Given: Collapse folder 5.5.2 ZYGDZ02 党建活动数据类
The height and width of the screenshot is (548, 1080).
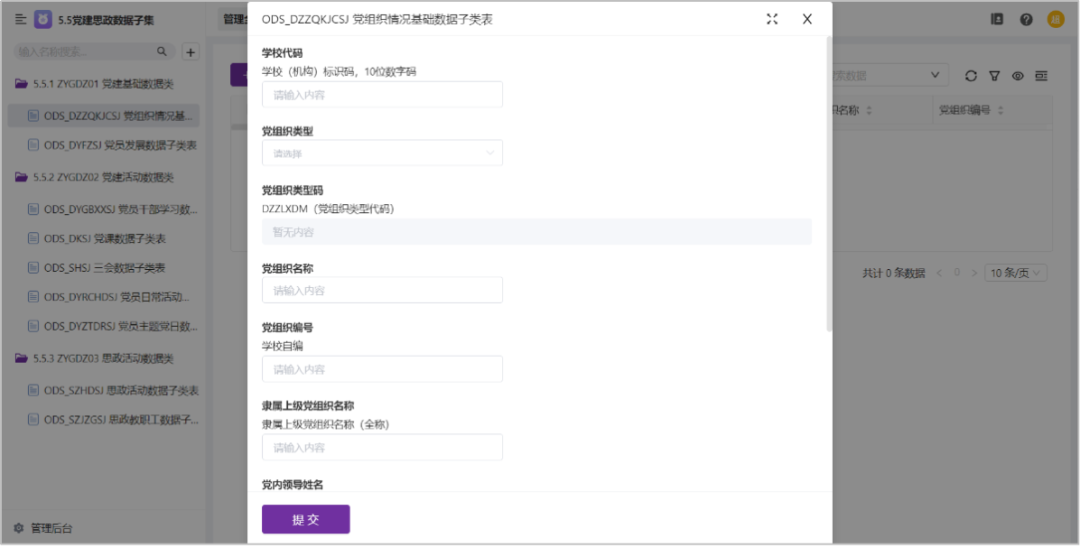Looking at the screenshot, I should coord(103,177).
